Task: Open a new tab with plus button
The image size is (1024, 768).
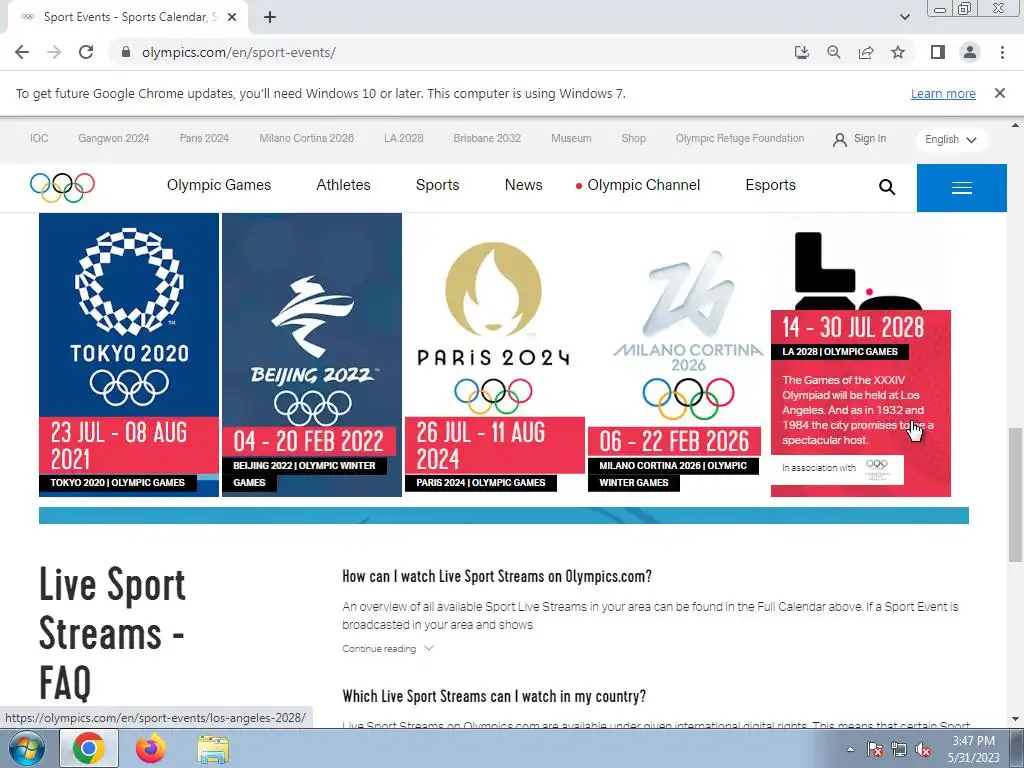Action: [270, 17]
